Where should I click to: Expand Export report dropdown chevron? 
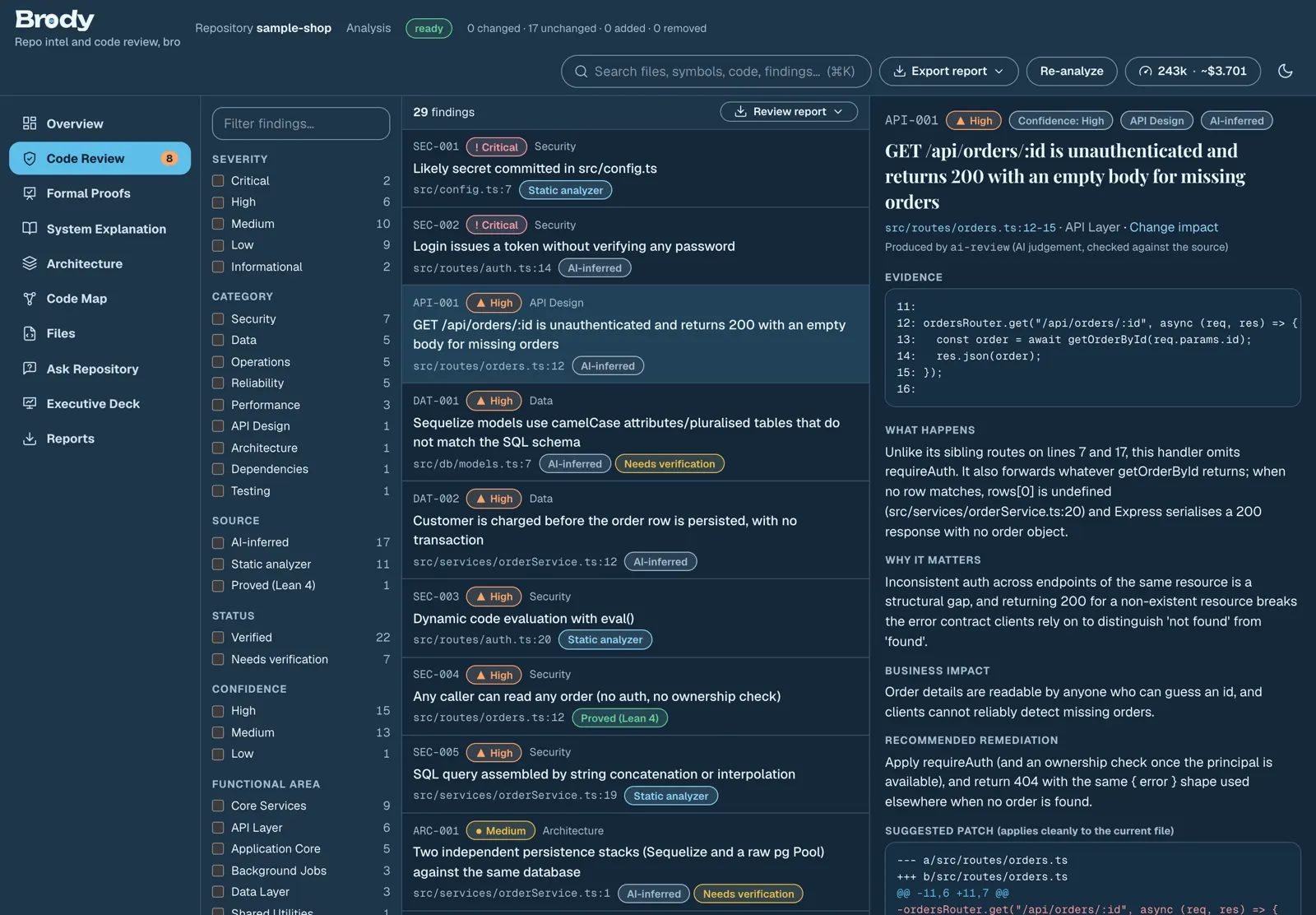(x=999, y=72)
